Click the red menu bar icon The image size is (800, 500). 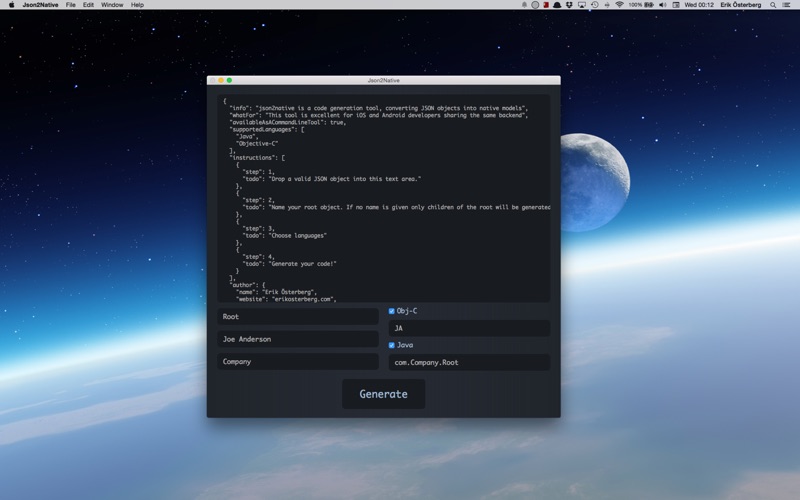coord(546,5)
